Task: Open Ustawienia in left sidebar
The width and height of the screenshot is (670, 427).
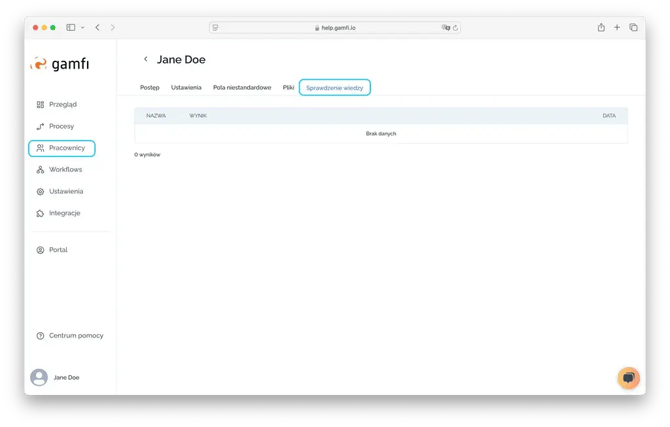Action: pyautogui.click(x=65, y=191)
